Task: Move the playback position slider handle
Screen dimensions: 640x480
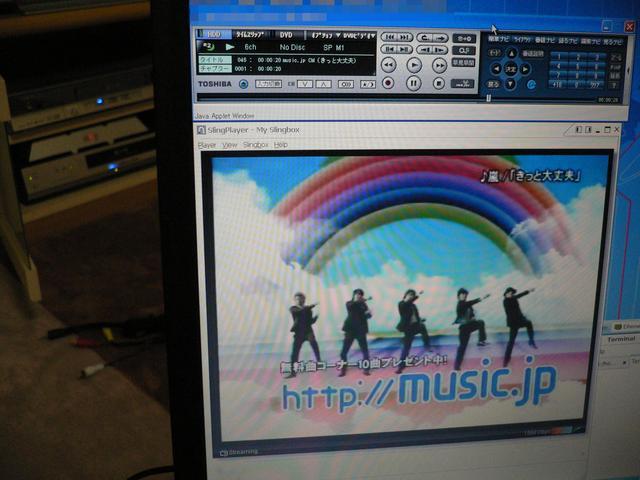Action: (488, 98)
